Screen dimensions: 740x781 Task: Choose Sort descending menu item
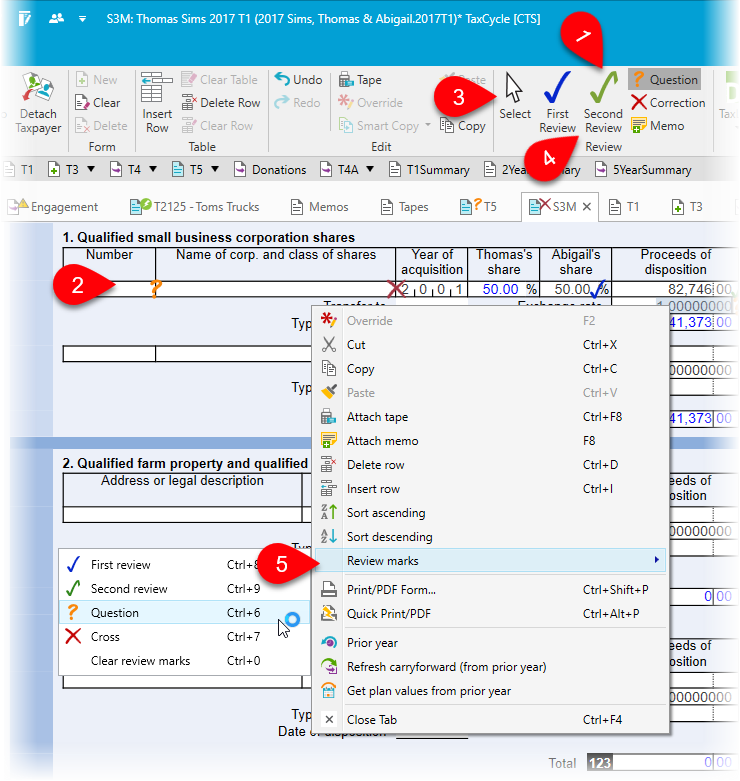pos(491,536)
